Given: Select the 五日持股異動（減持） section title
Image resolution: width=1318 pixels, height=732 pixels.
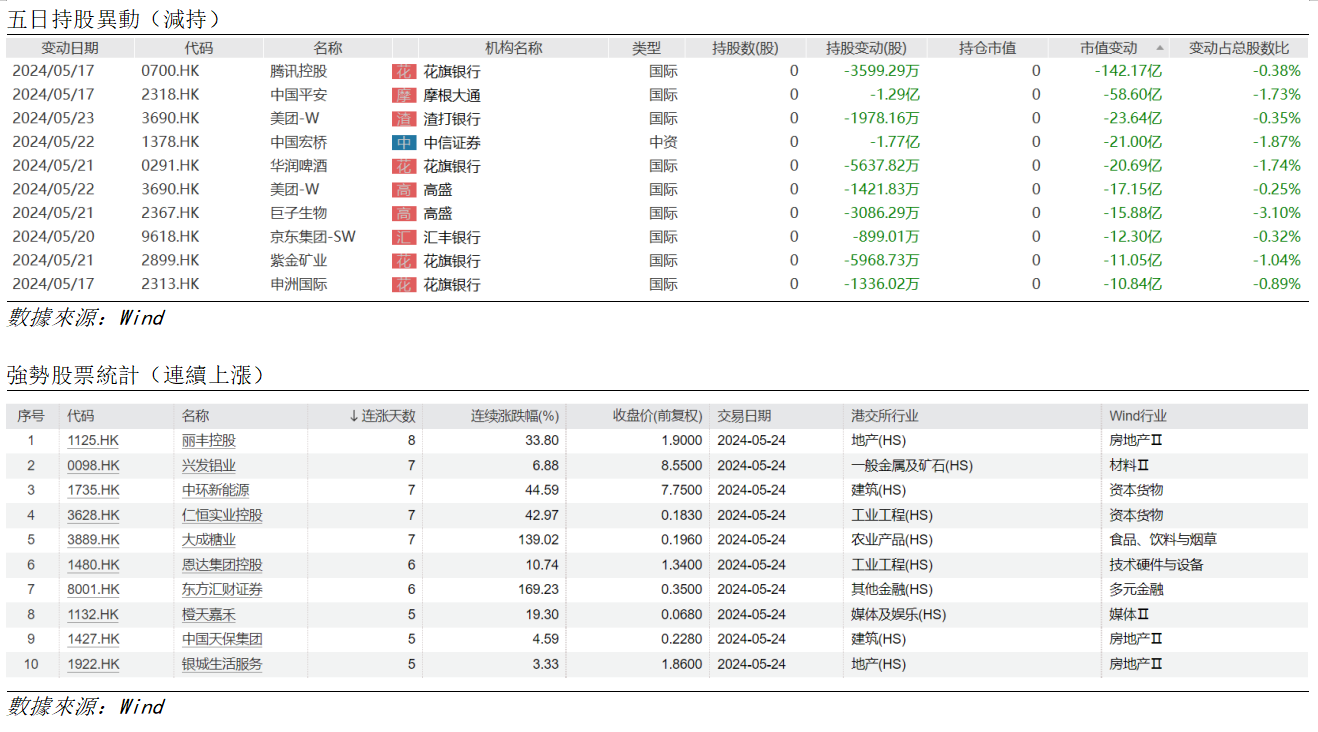Looking at the screenshot, I should click(x=114, y=19).
